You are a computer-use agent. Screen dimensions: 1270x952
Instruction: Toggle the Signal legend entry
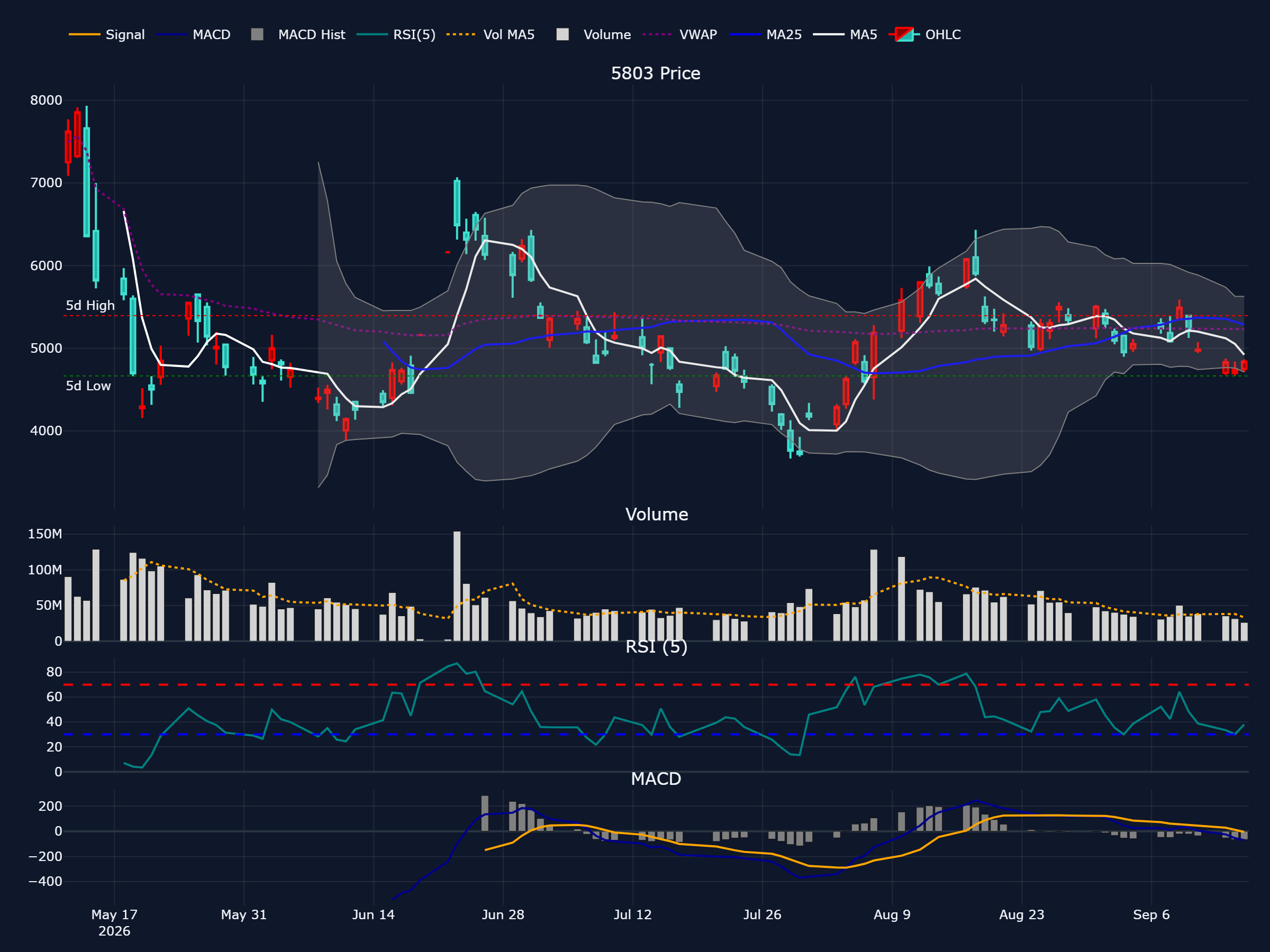tap(107, 34)
